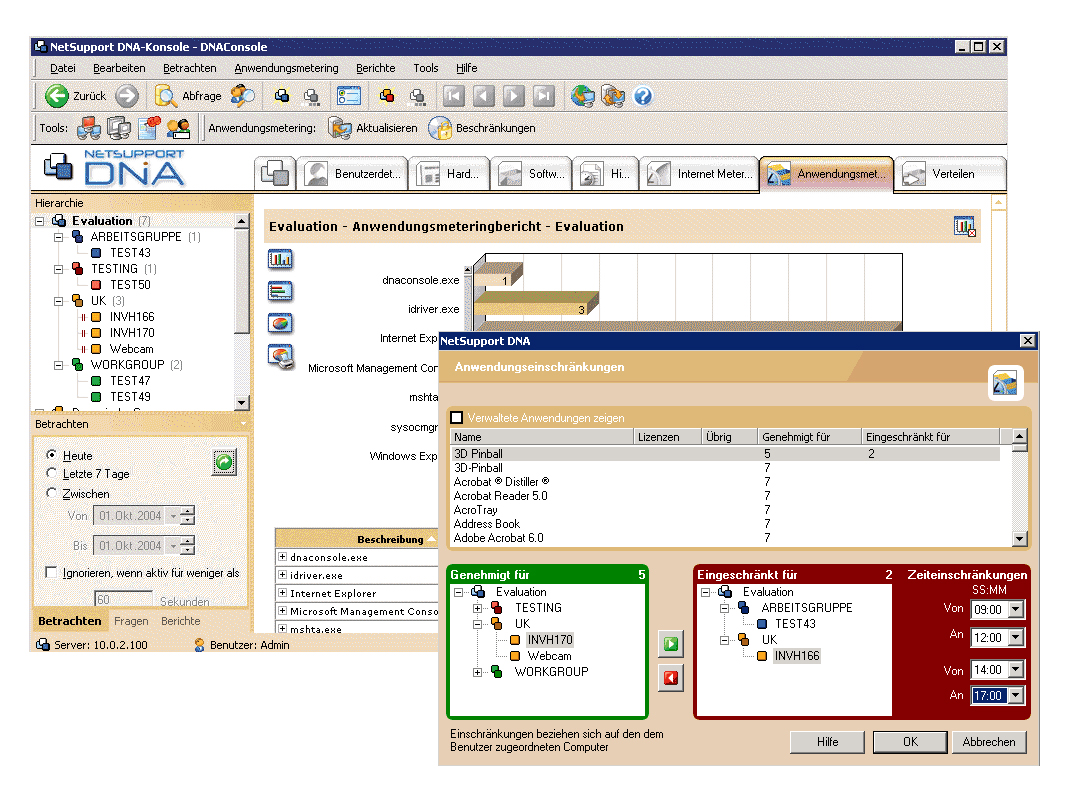Open the 17:00 An time dropdown
This screenshot has width=1083, height=802.
pos(1016,696)
